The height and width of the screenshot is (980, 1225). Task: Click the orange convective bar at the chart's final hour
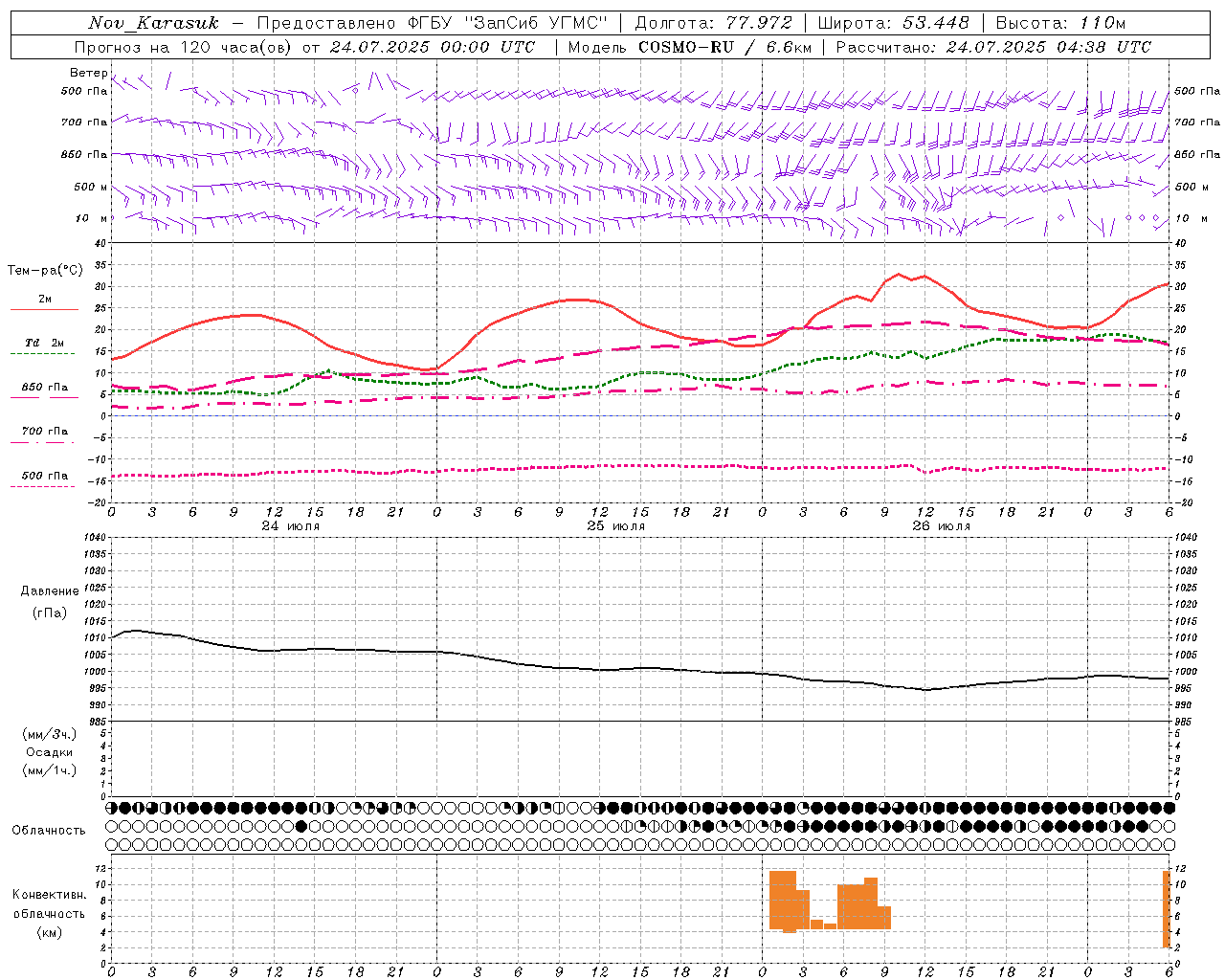[1167, 909]
